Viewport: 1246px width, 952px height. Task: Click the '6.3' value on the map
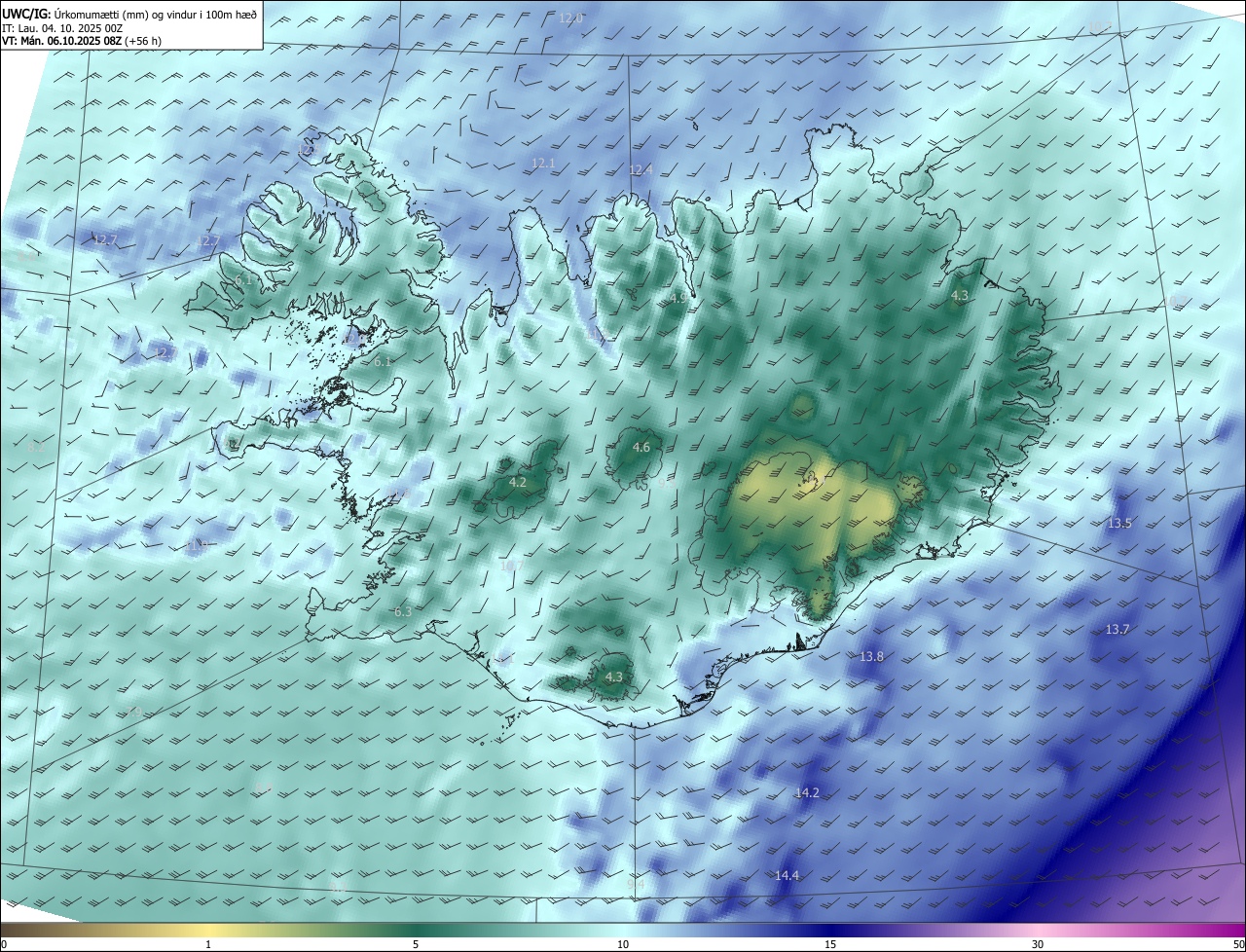[x=403, y=612]
